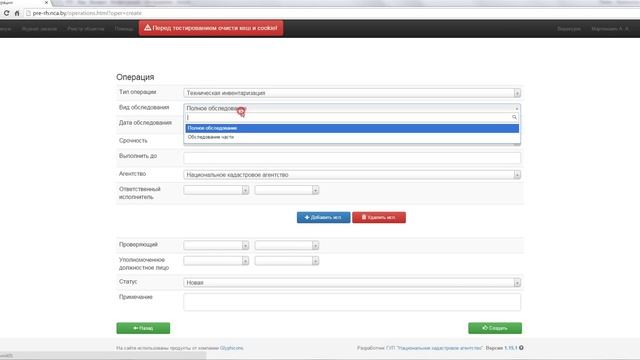Click the Выполнить до date field
The width and height of the screenshot is (640, 360).
(352, 158)
